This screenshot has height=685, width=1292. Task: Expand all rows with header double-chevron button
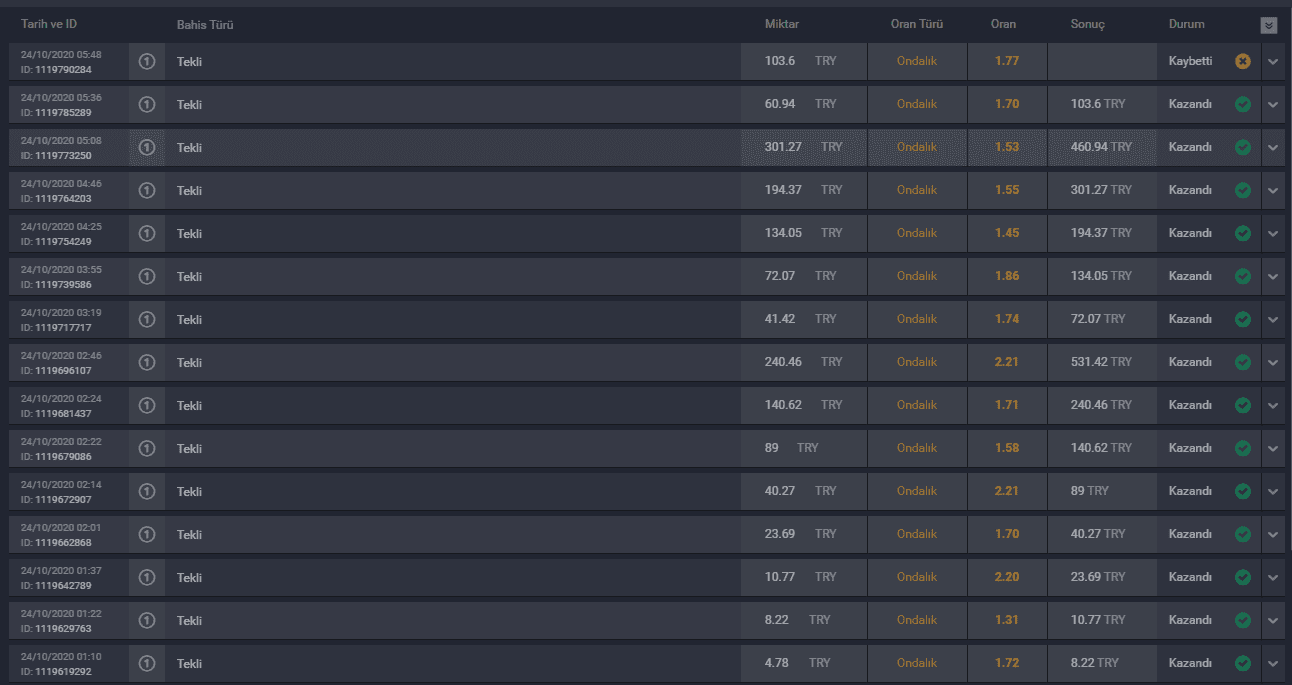coord(1269,26)
